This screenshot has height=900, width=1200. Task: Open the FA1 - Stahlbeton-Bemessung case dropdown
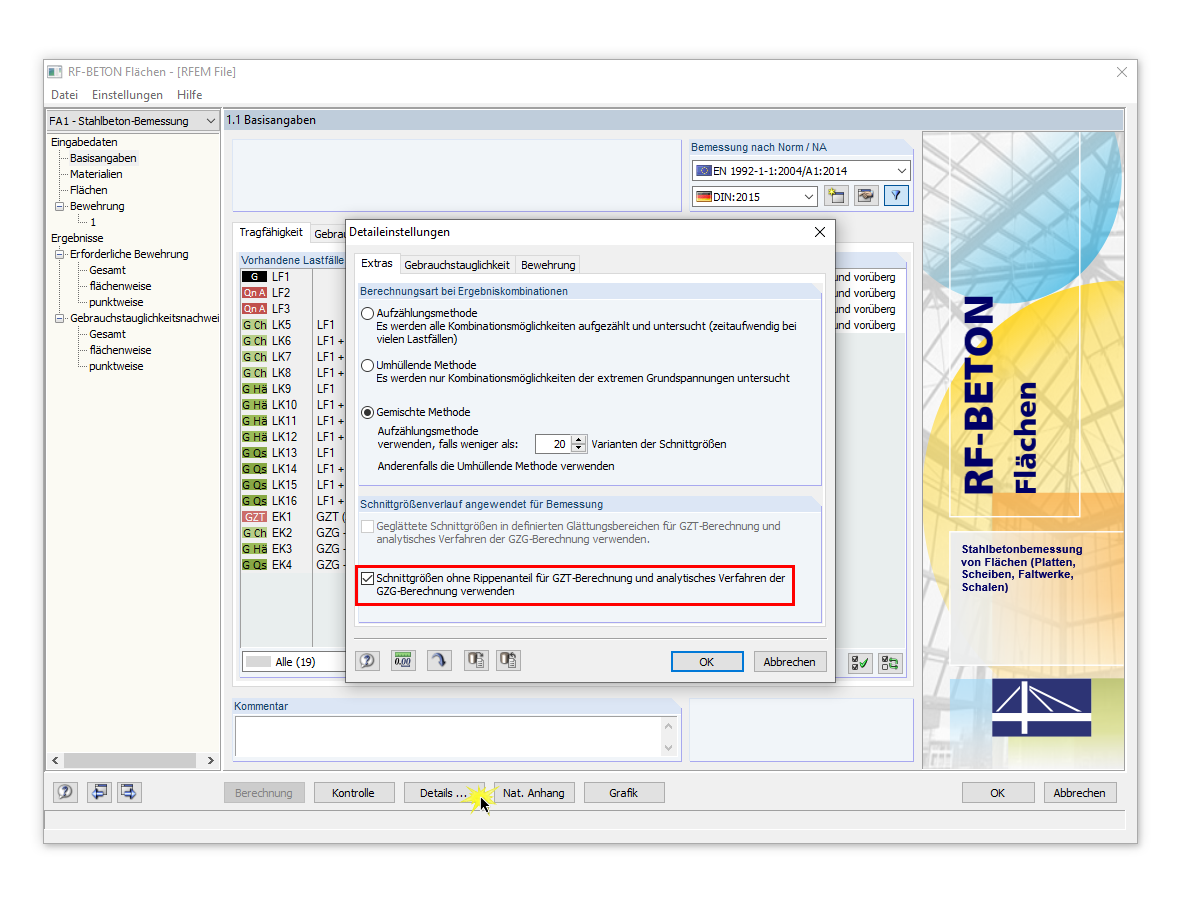pyautogui.click(x=132, y=121)
